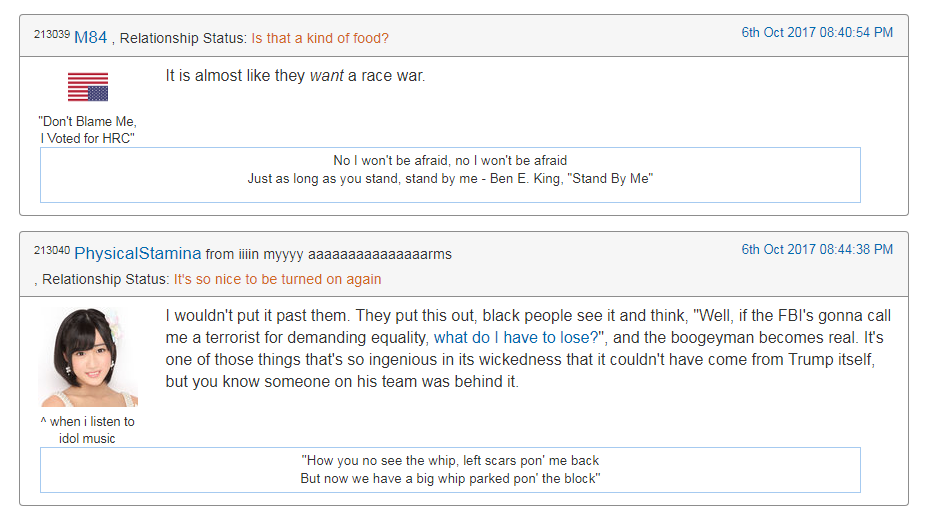Click the italic word 'want' in M84's post
This screenshot has height=513, width=927.
326,76
